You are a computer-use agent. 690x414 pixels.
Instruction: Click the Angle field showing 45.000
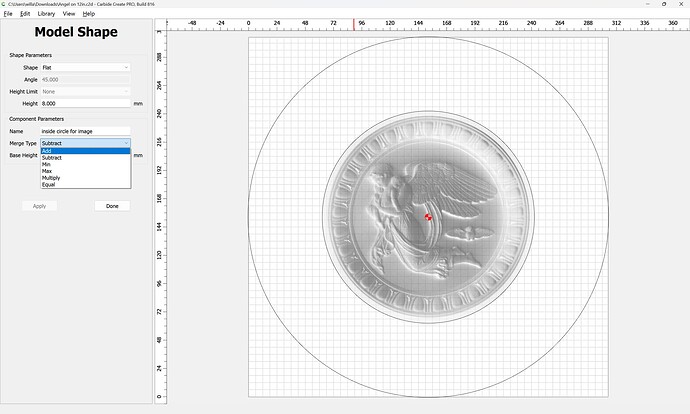coord(85,80)
